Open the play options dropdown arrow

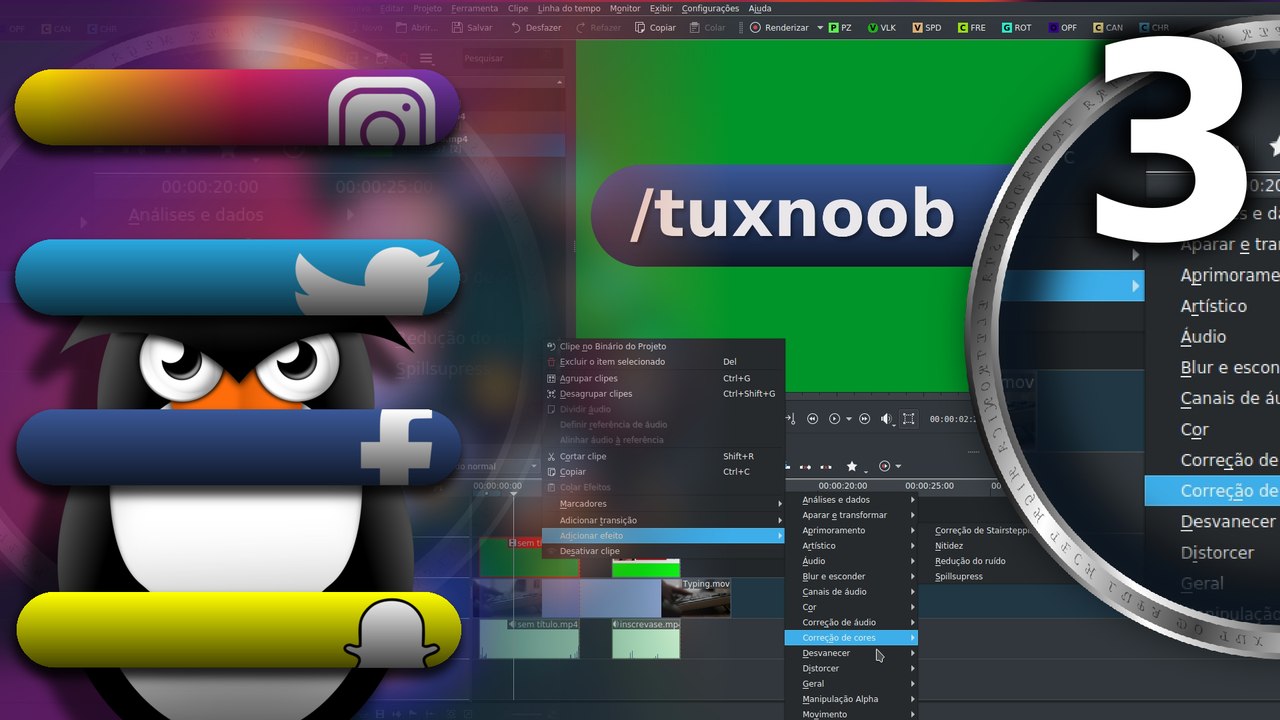point(849,419)
